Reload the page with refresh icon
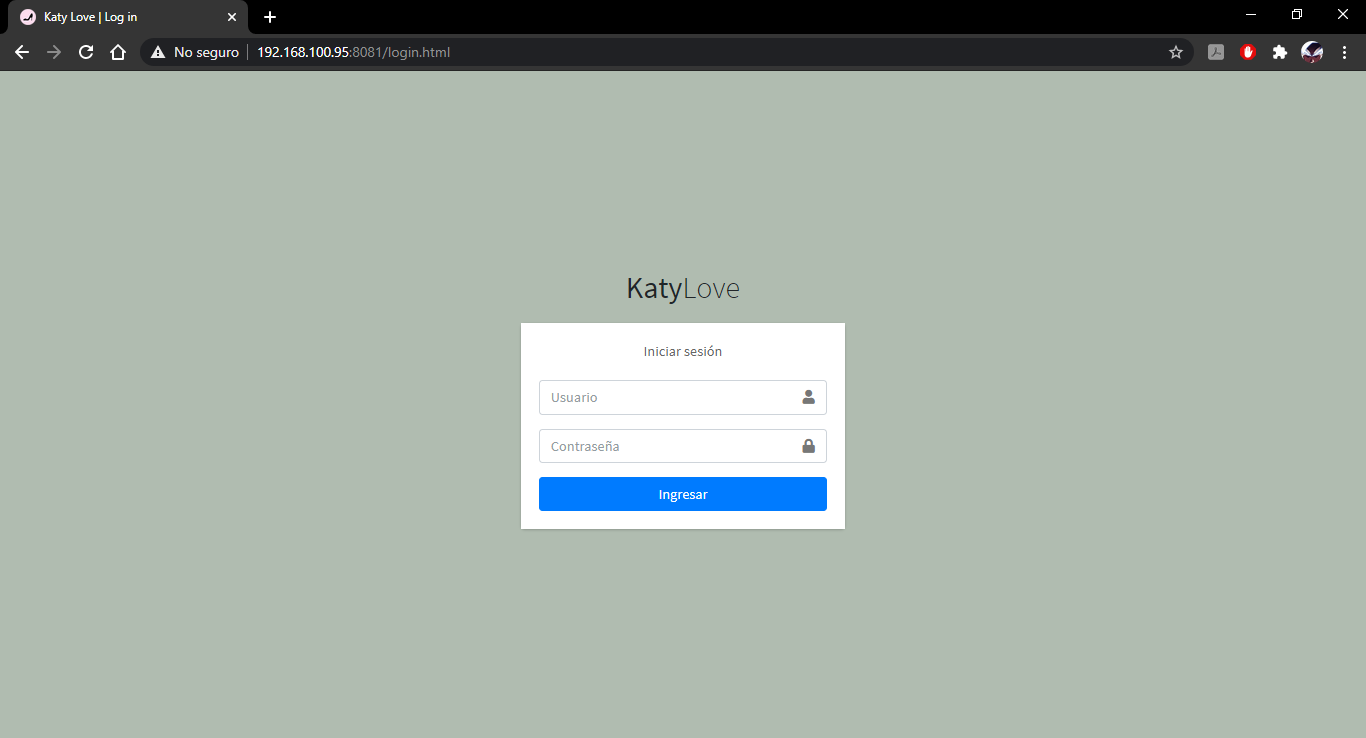Viewport: 1366px width, 738px height. (86, 52)
